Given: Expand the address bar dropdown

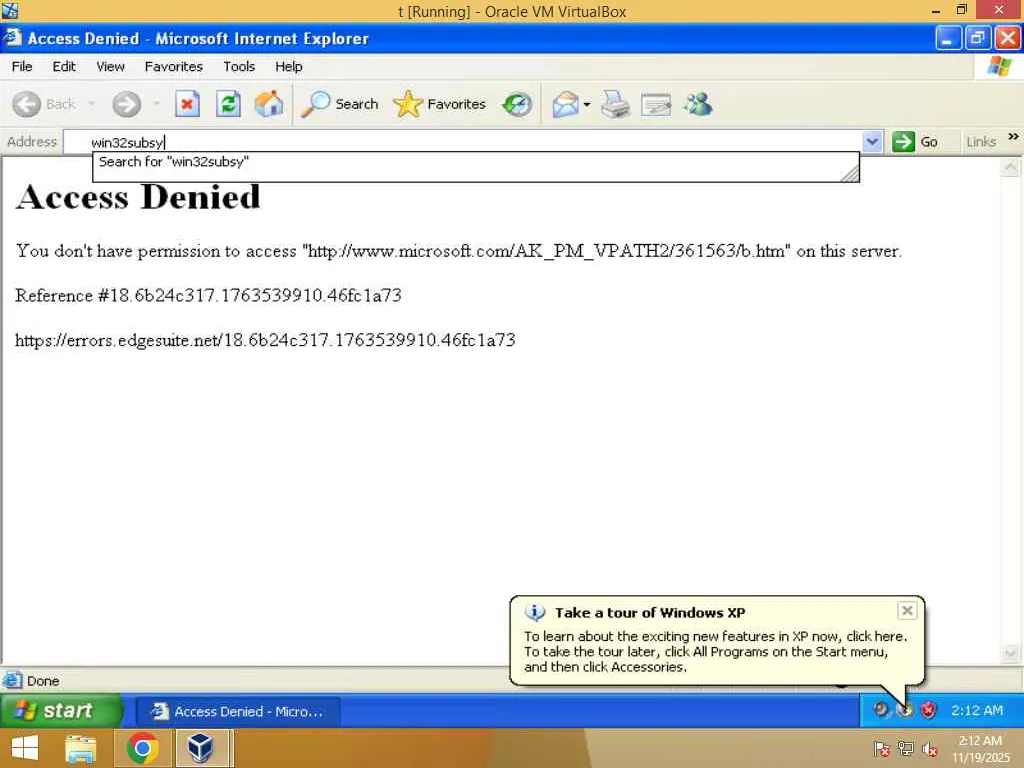Looking at the screenshot, I should pyautogui.click(x=872, y=142).
